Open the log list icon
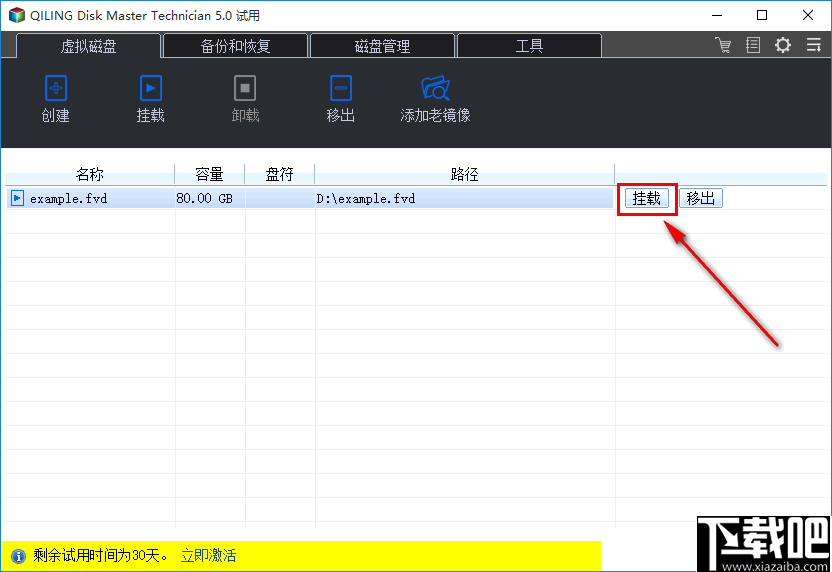This screenshot has width=832, height=572. (x=753, y=45)
